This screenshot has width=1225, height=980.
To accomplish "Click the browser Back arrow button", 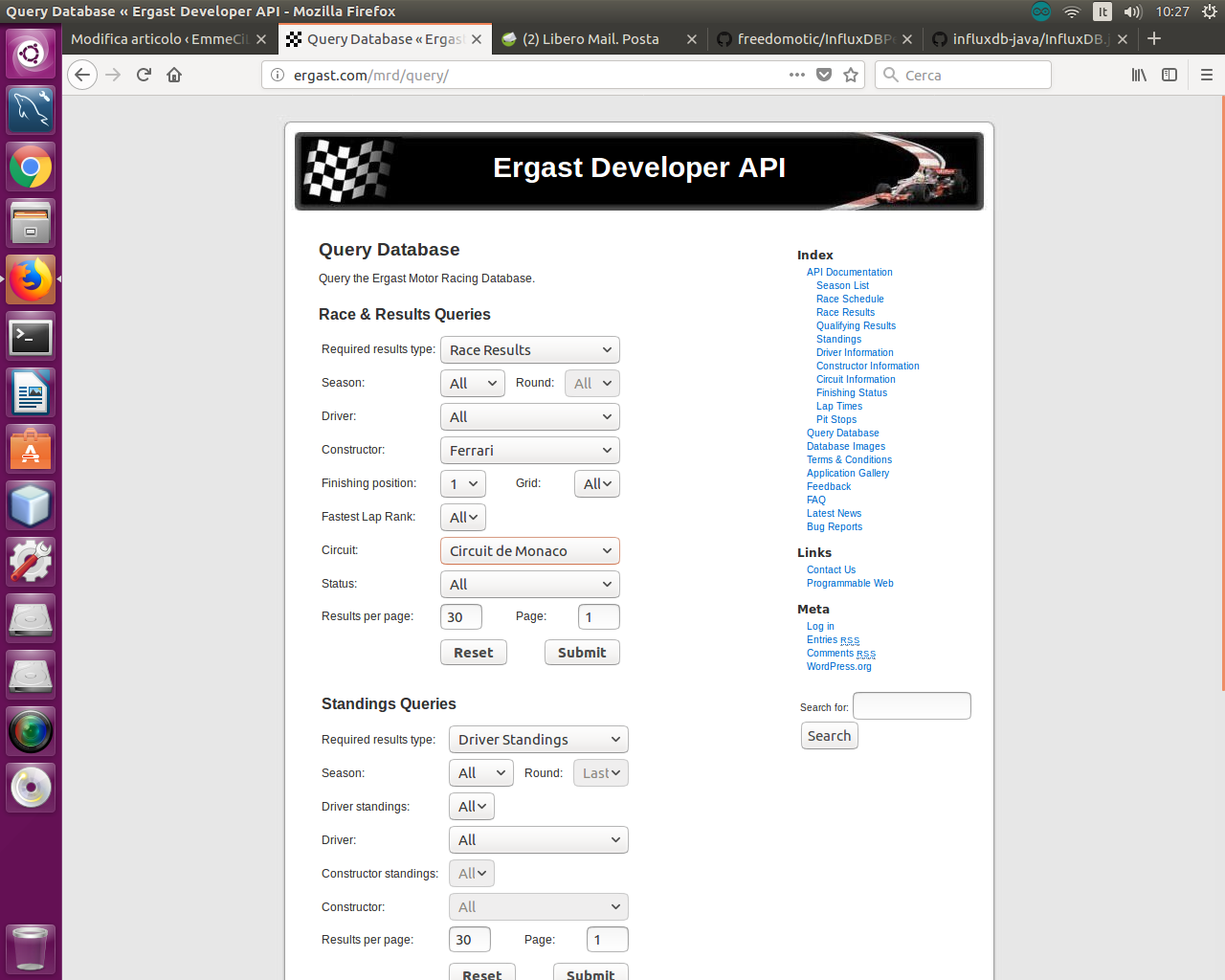I will coord(82,75).
